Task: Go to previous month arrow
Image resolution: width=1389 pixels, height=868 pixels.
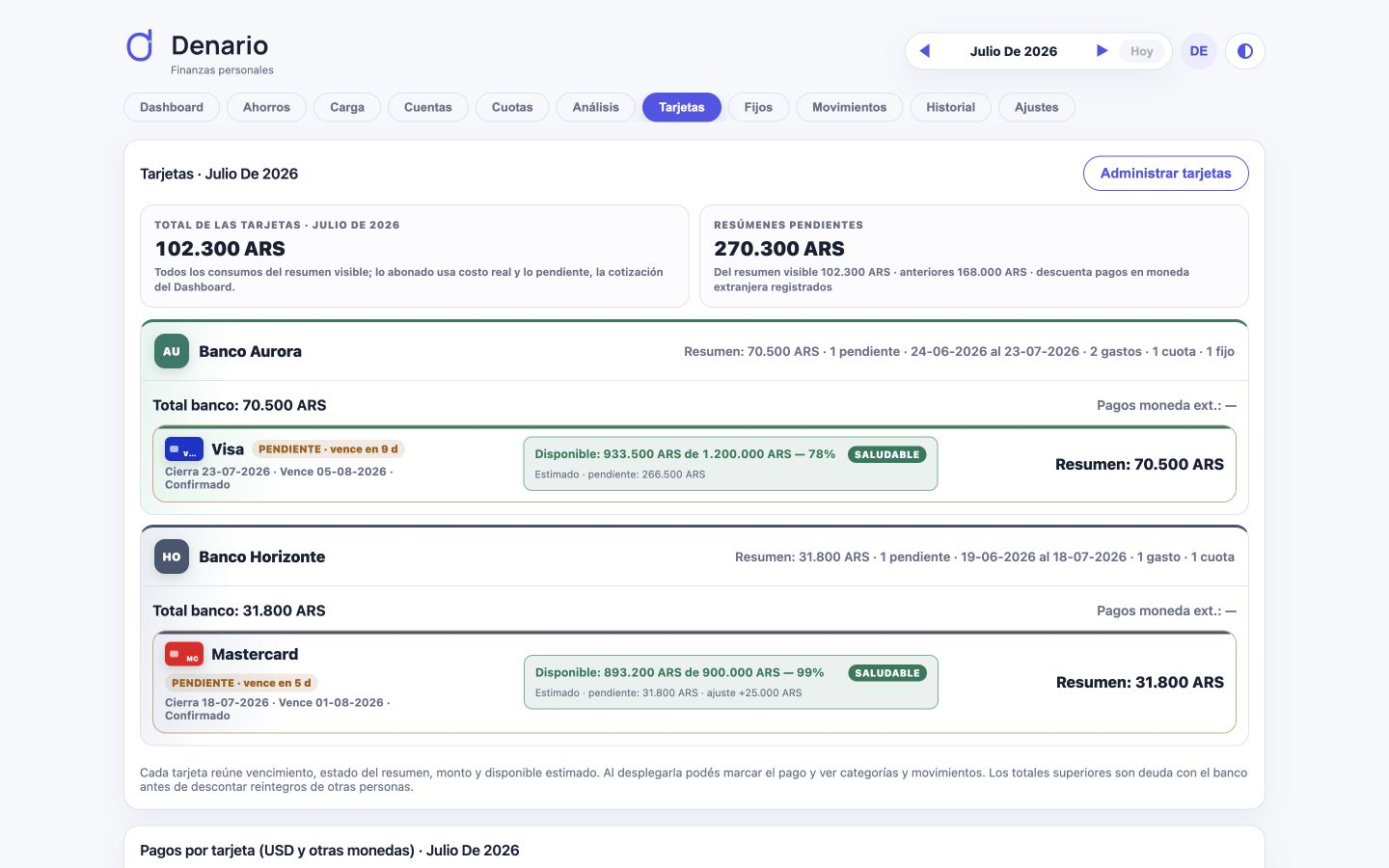Action: pyautogui.click(x=925, y=51)
